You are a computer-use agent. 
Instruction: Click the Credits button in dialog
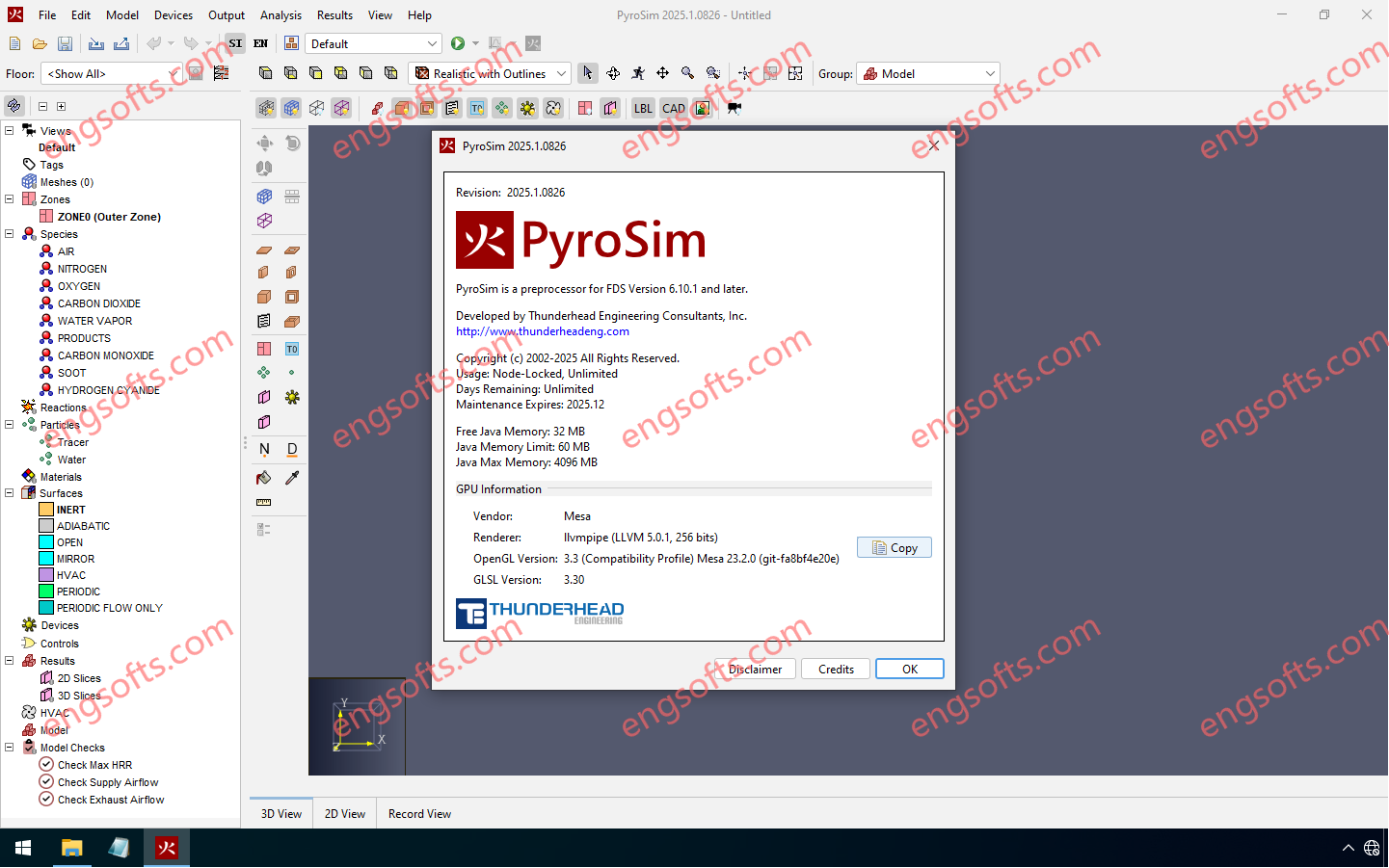pyautogui.click(x=836, y=670)
